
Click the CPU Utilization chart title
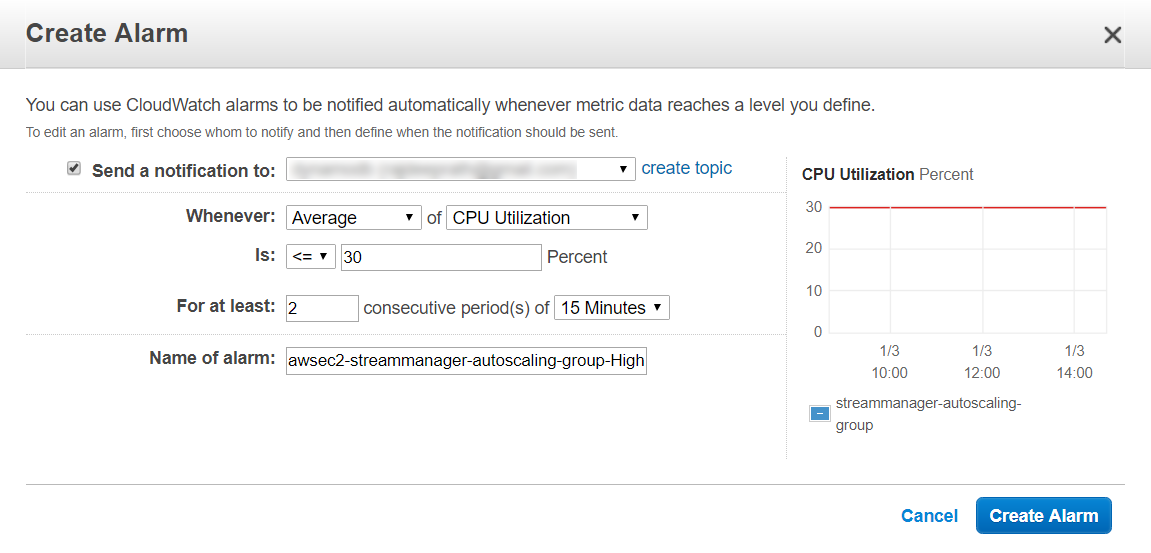coord(887,175)
